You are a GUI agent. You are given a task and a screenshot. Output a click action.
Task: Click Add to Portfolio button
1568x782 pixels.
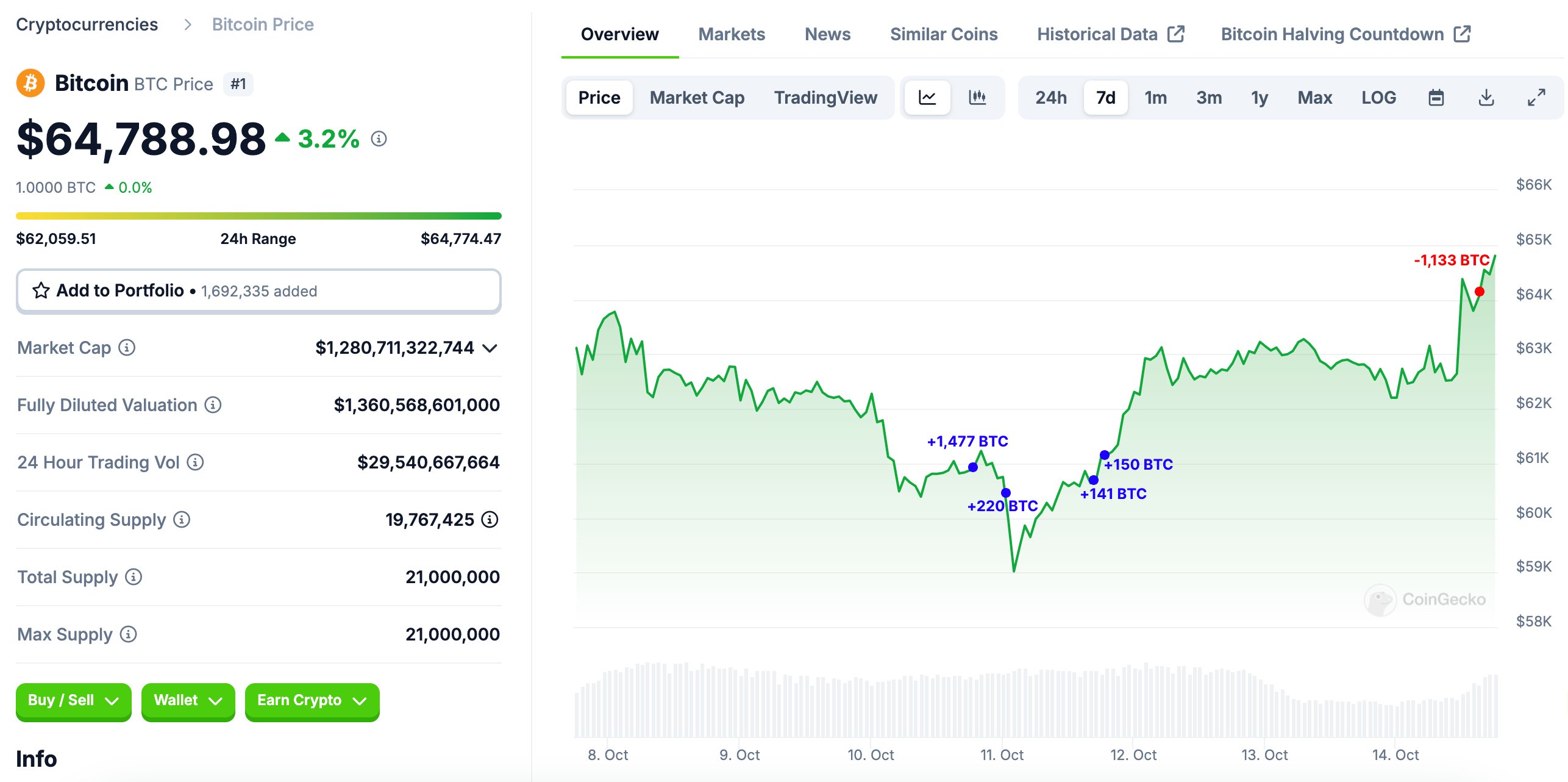click(x=258, y=291)
